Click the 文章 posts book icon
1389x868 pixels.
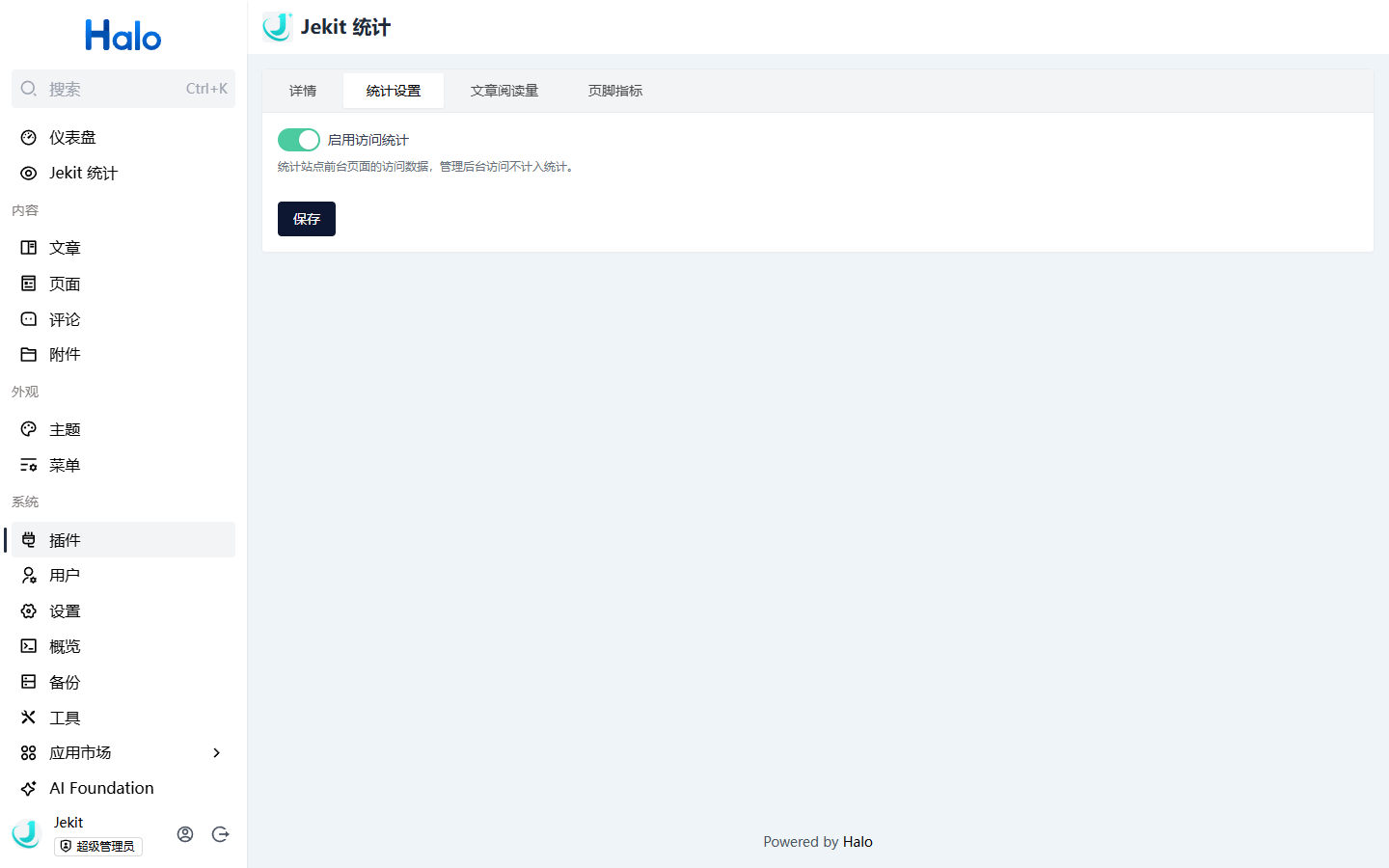pyautogui.click(x=29, y=248)
